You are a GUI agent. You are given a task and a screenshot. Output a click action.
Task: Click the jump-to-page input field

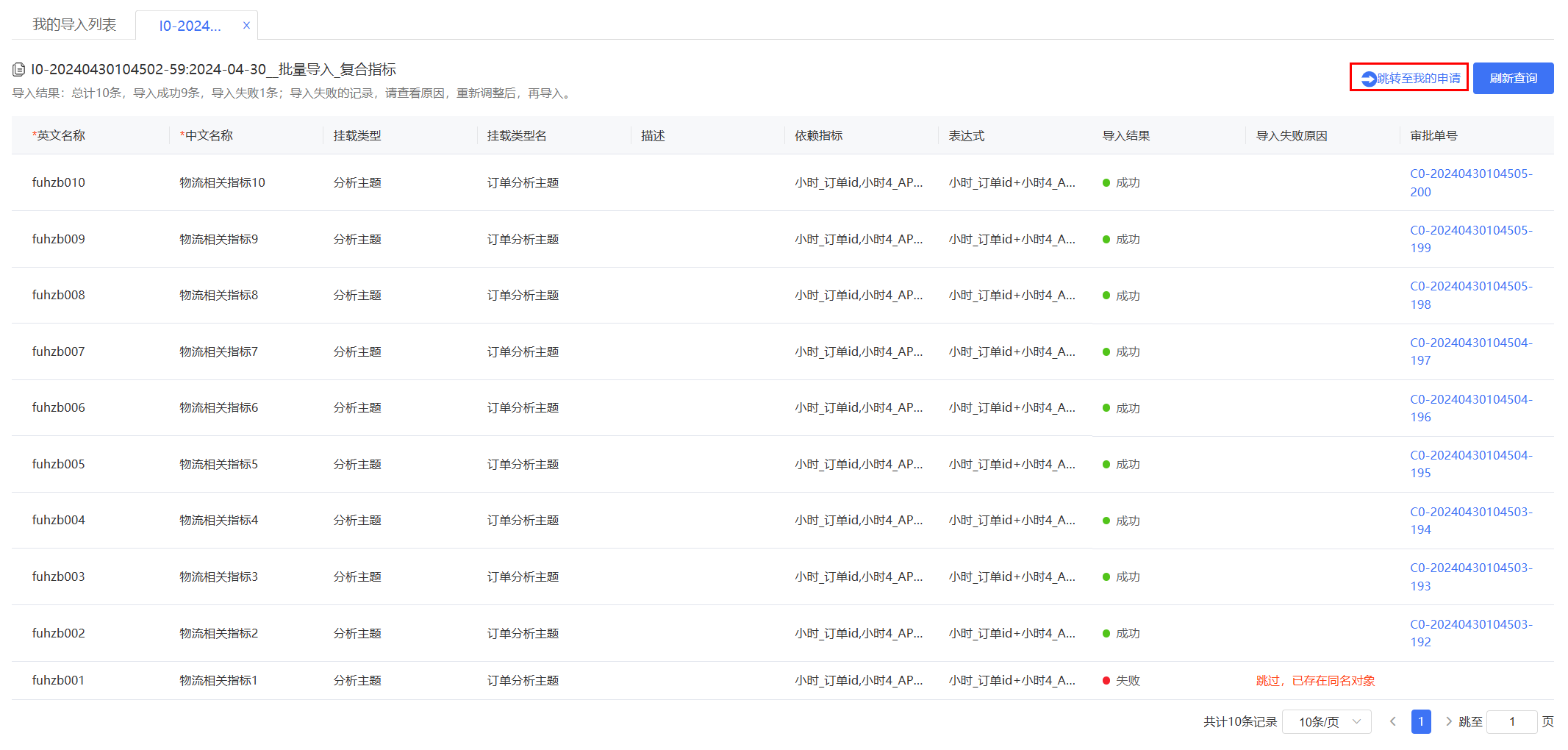pyautogui.click(x=1512, y=722)
